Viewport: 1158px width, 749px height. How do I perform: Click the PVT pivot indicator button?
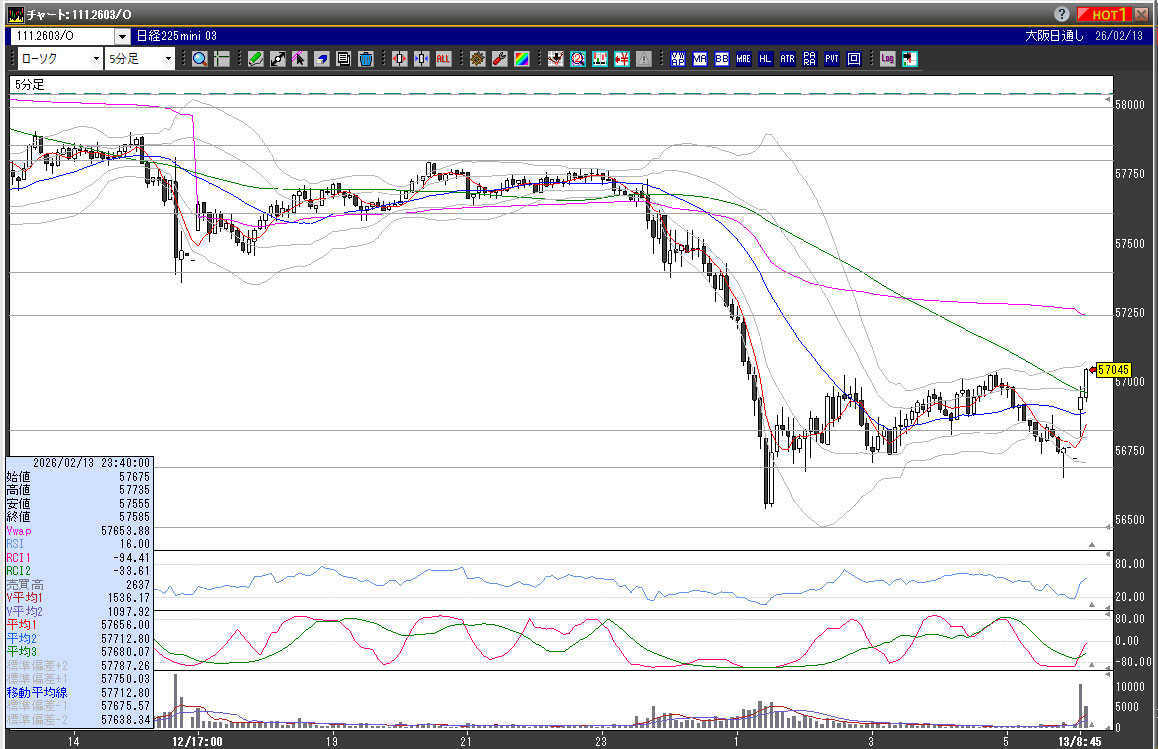tap(832, 59)
